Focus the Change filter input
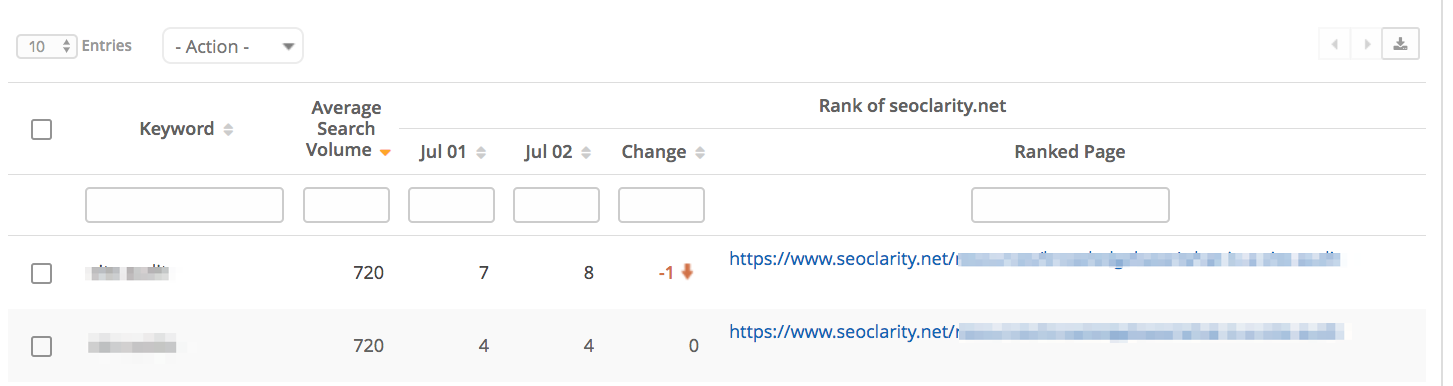 (x=661, y=205)
